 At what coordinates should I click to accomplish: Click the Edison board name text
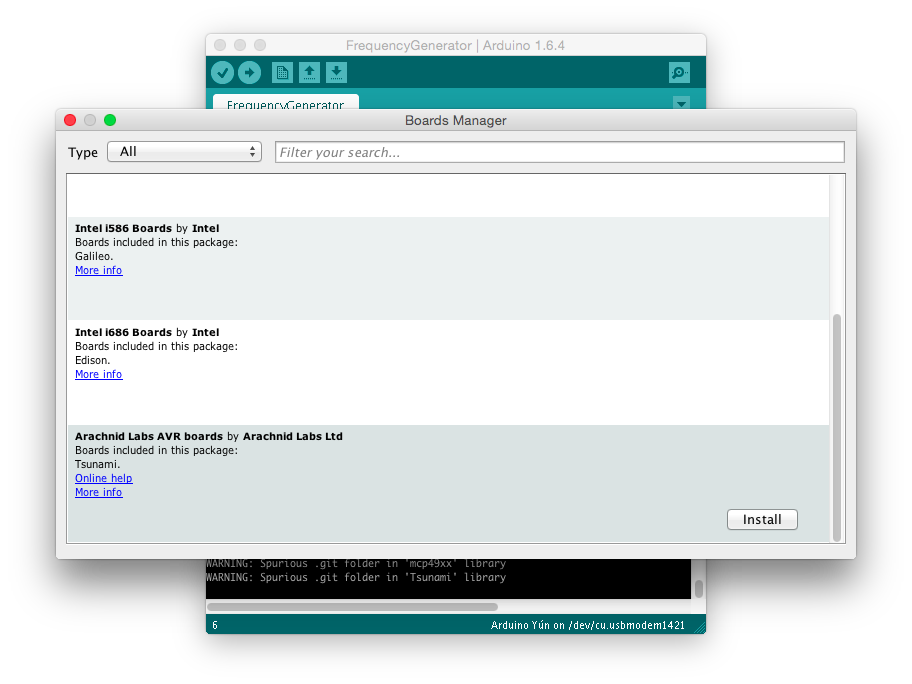92,360
